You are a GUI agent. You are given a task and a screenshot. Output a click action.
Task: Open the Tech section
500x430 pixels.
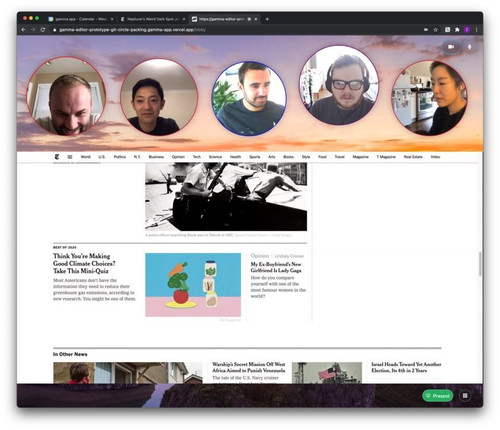pos(197,157)
